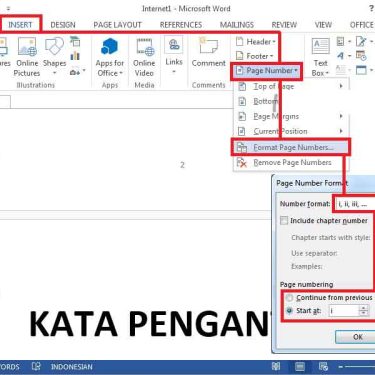375x375 pixels.
Task: Insert a new Comment
Action: pyautogui.click(x=209, y=52)
